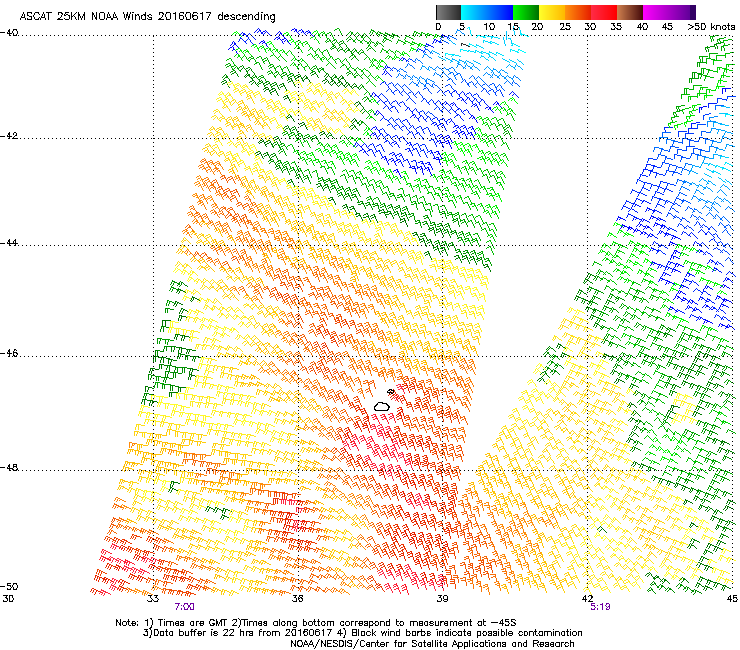
Task: Click the cyan 5-10 knots legend swatch
Action: [474, 12]
